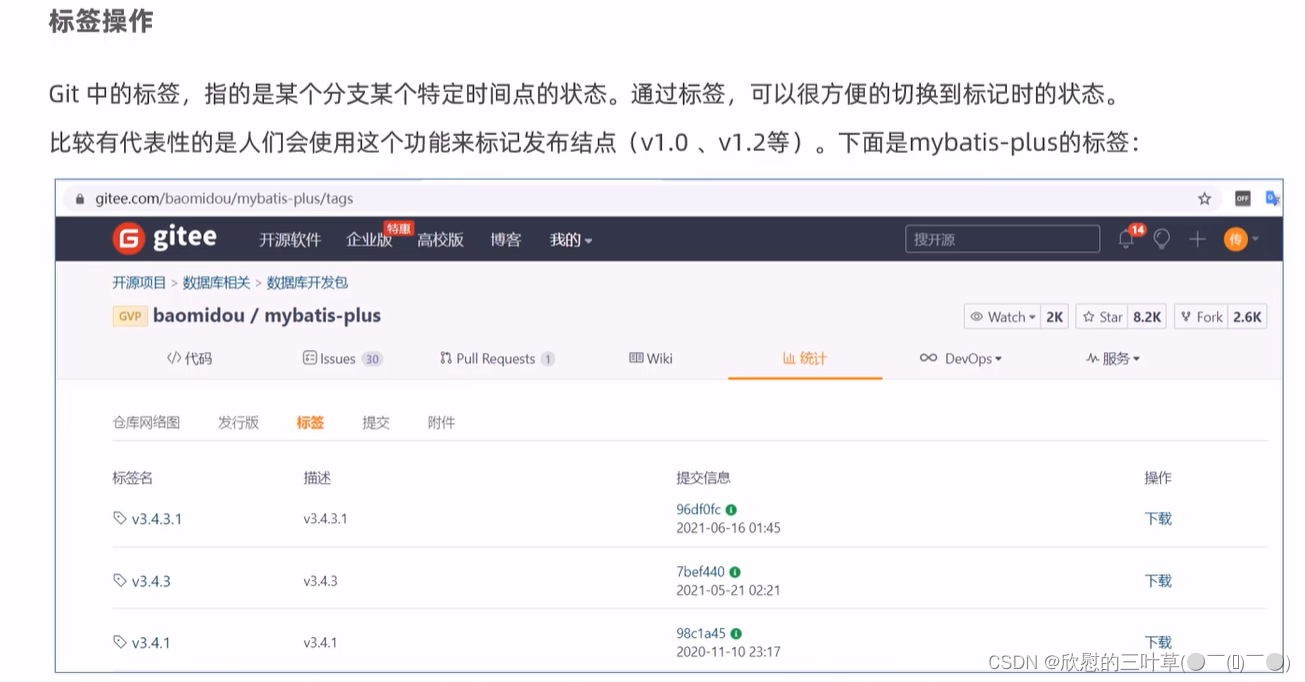Viewport: 1305px width, 682px height.
Task: Click 下载 for tag v3.4.1
Action: 1158,643
